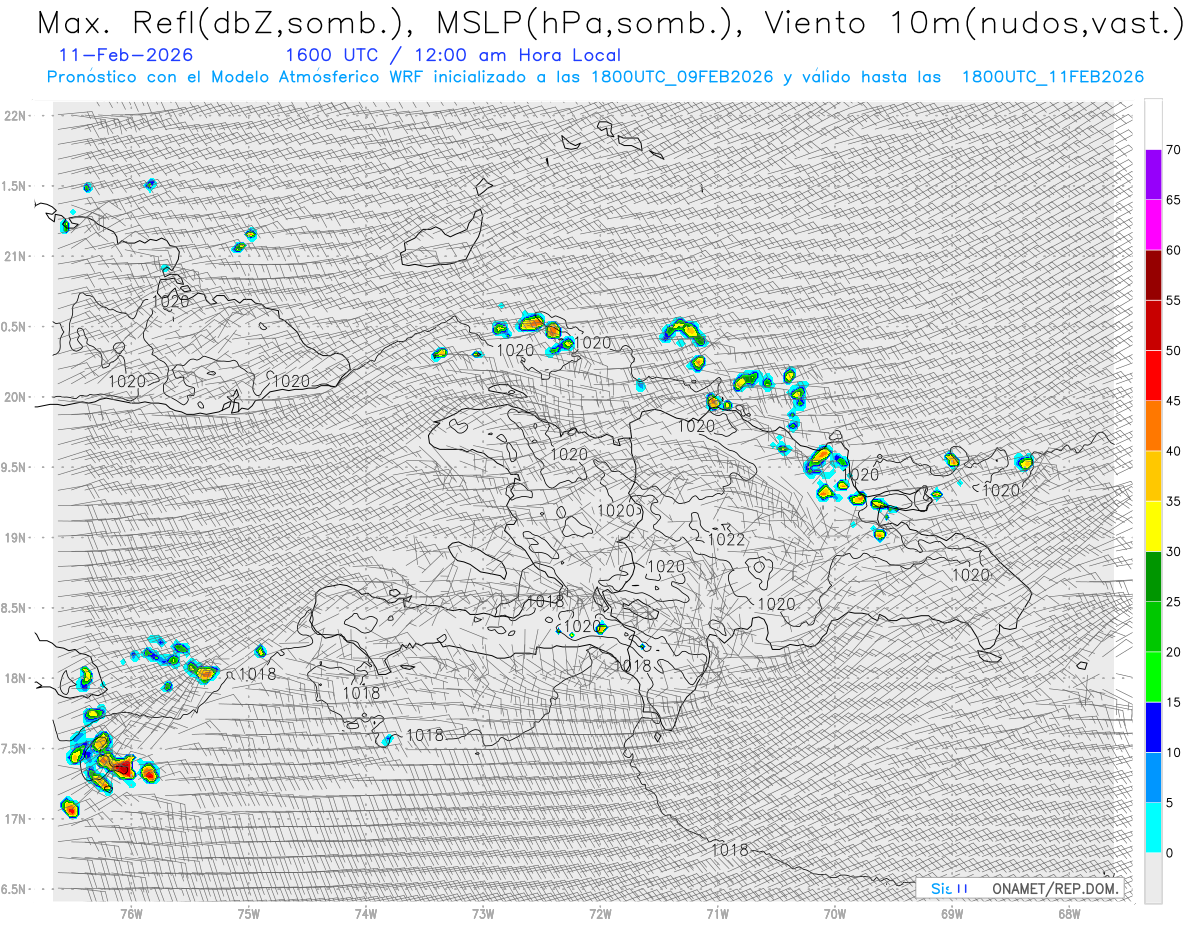
Task: Click the colorbar label 10
Action: tap(1173, 752)
